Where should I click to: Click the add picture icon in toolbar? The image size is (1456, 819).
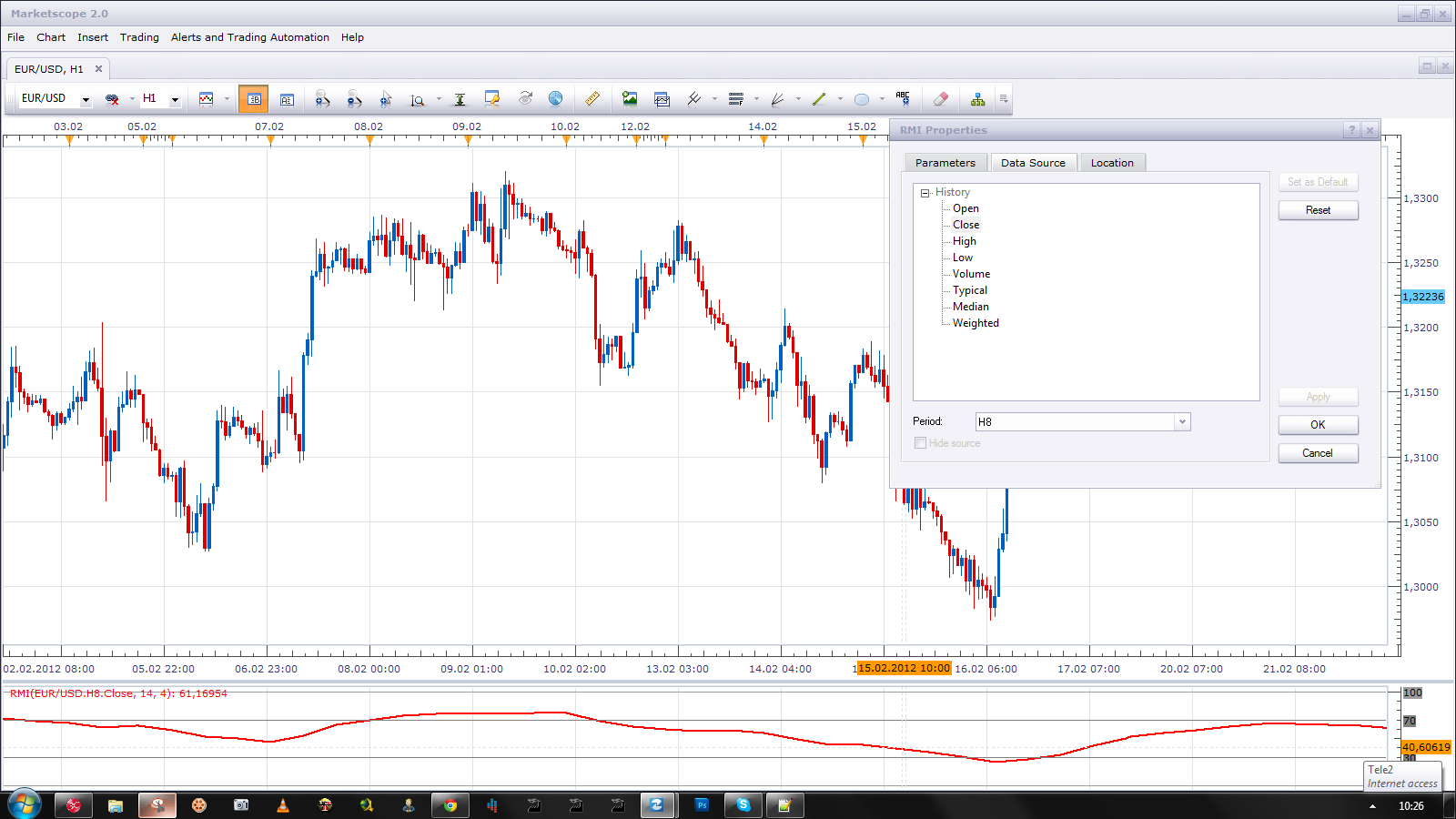click(x=629, y=98)
